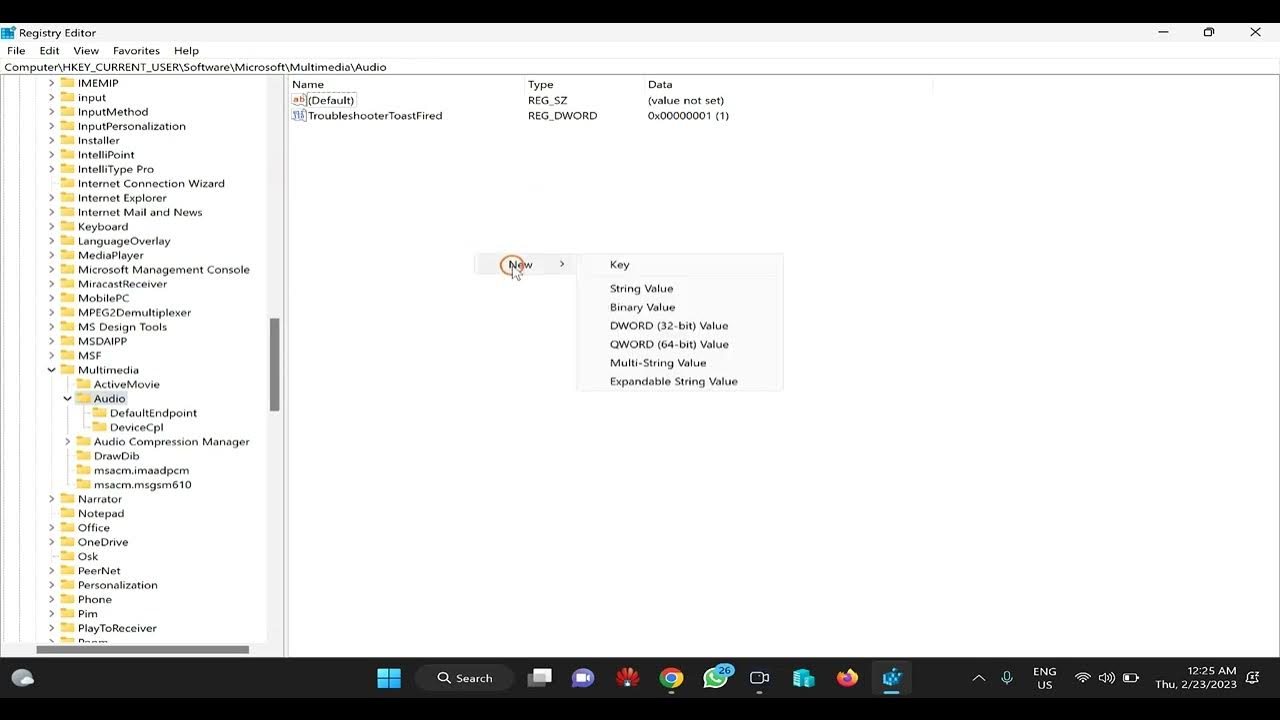Screen dimensions: 1280x720
Task: Open the Teams Chat taskbar icon
Action: pyautogui.click(x=583, y=678)
